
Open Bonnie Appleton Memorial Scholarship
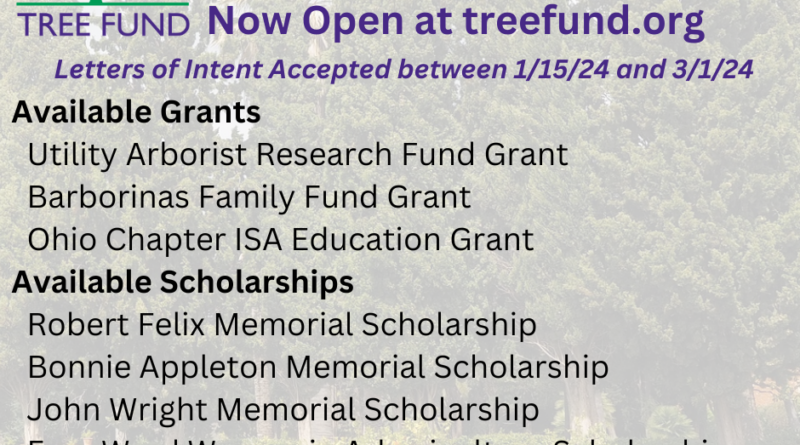pos(318,367)
